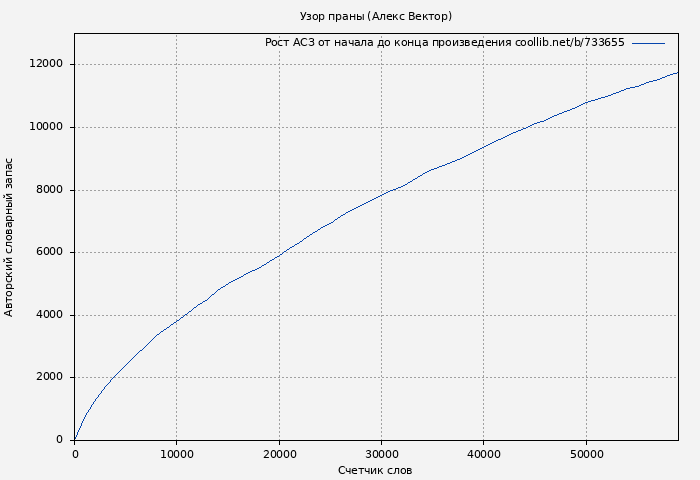Click the 50000 tick label on the x-axis
Screen dimensions: 700x480
point(585,454)
